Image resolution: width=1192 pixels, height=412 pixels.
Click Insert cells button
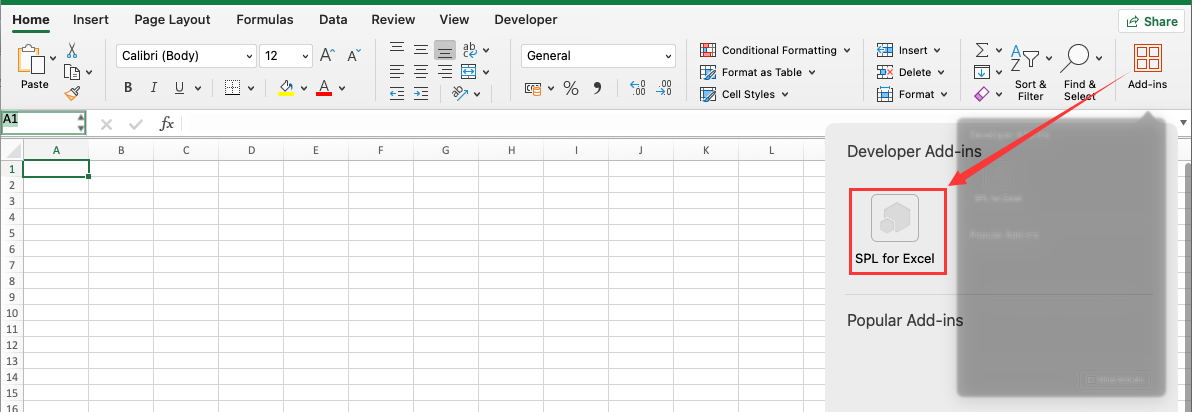(908, 50)
